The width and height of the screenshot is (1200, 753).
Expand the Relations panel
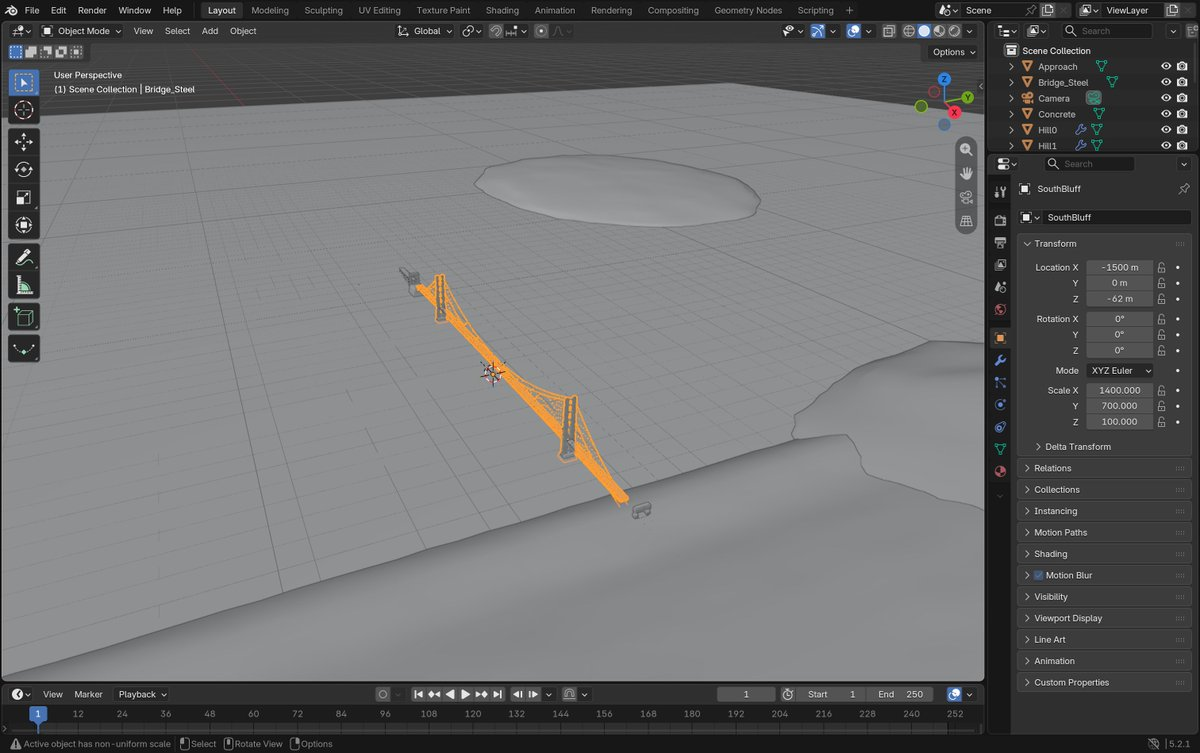point(1104,468)
